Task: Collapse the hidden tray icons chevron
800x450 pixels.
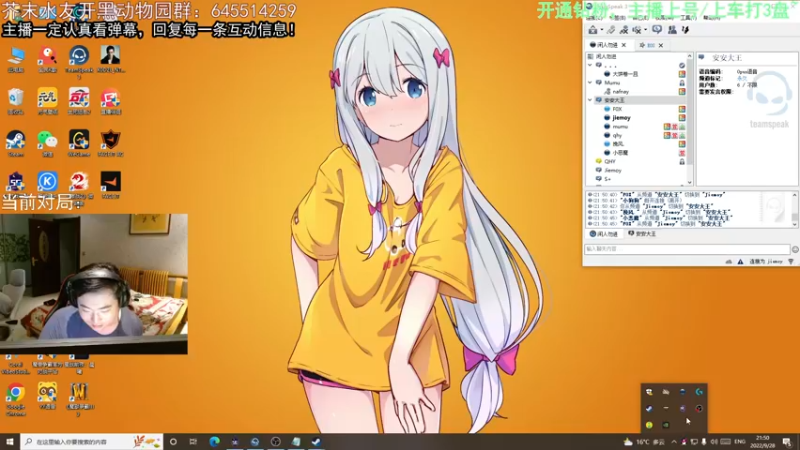Action: (x=673, y=442)
